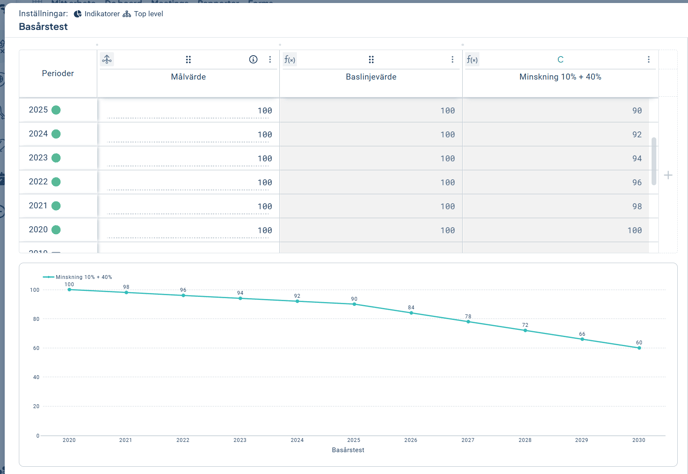This screenshot has width=688, height=474.
Task: Toggle the green status dot for 2023
Action: [x=56, y=158]
